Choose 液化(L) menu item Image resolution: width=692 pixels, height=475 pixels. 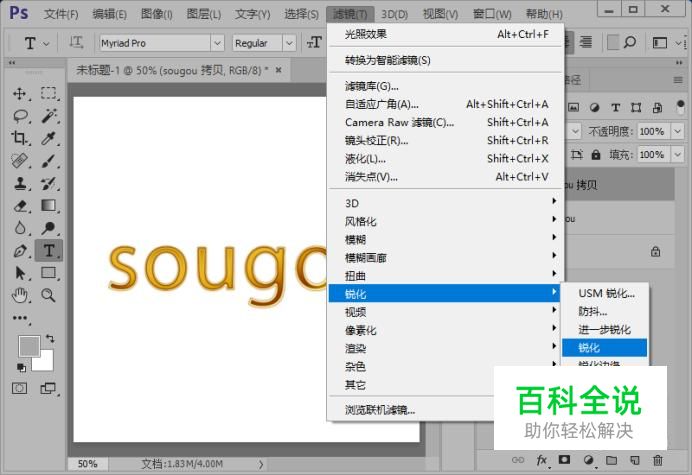point(445,158)
